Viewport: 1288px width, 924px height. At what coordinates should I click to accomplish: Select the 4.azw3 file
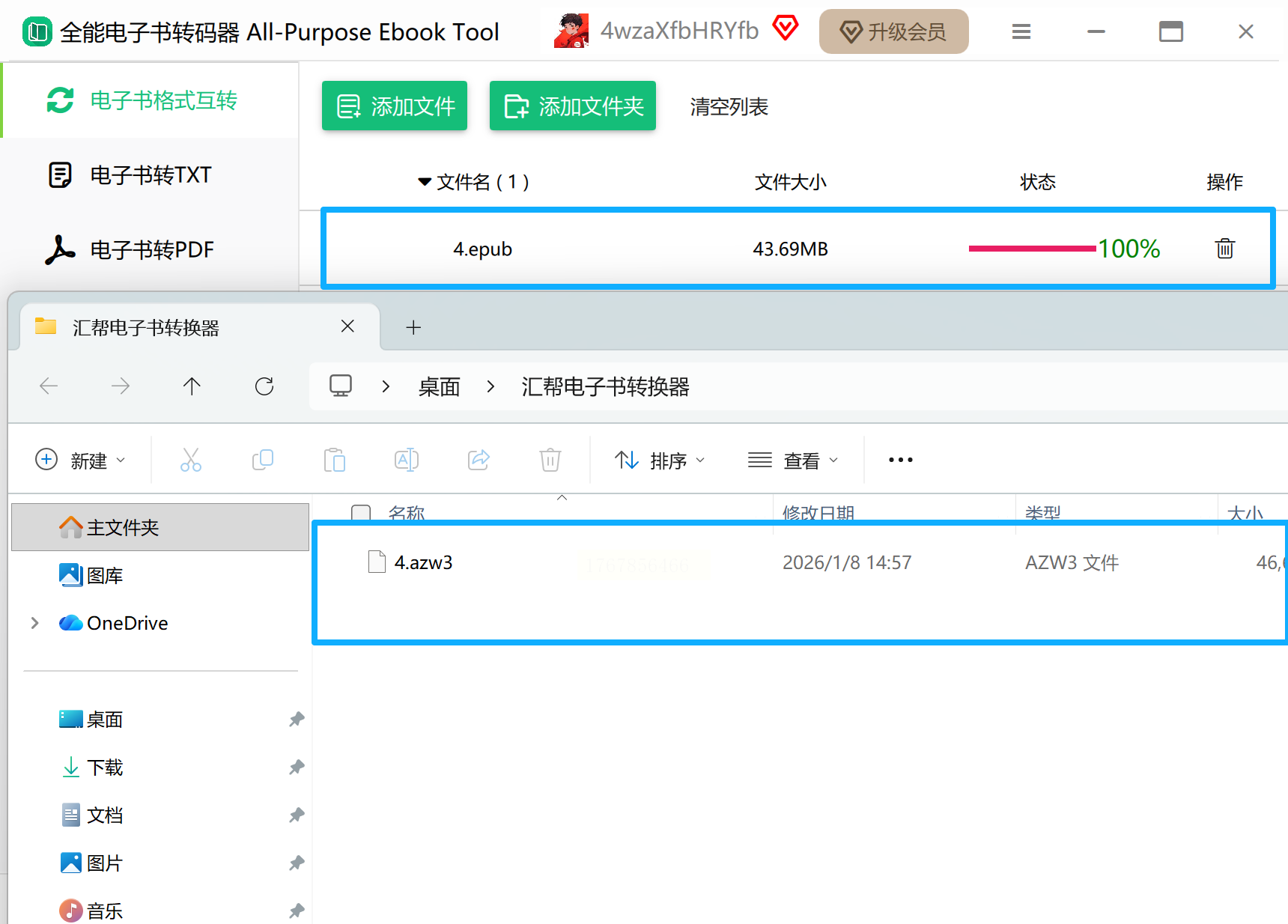423,562
